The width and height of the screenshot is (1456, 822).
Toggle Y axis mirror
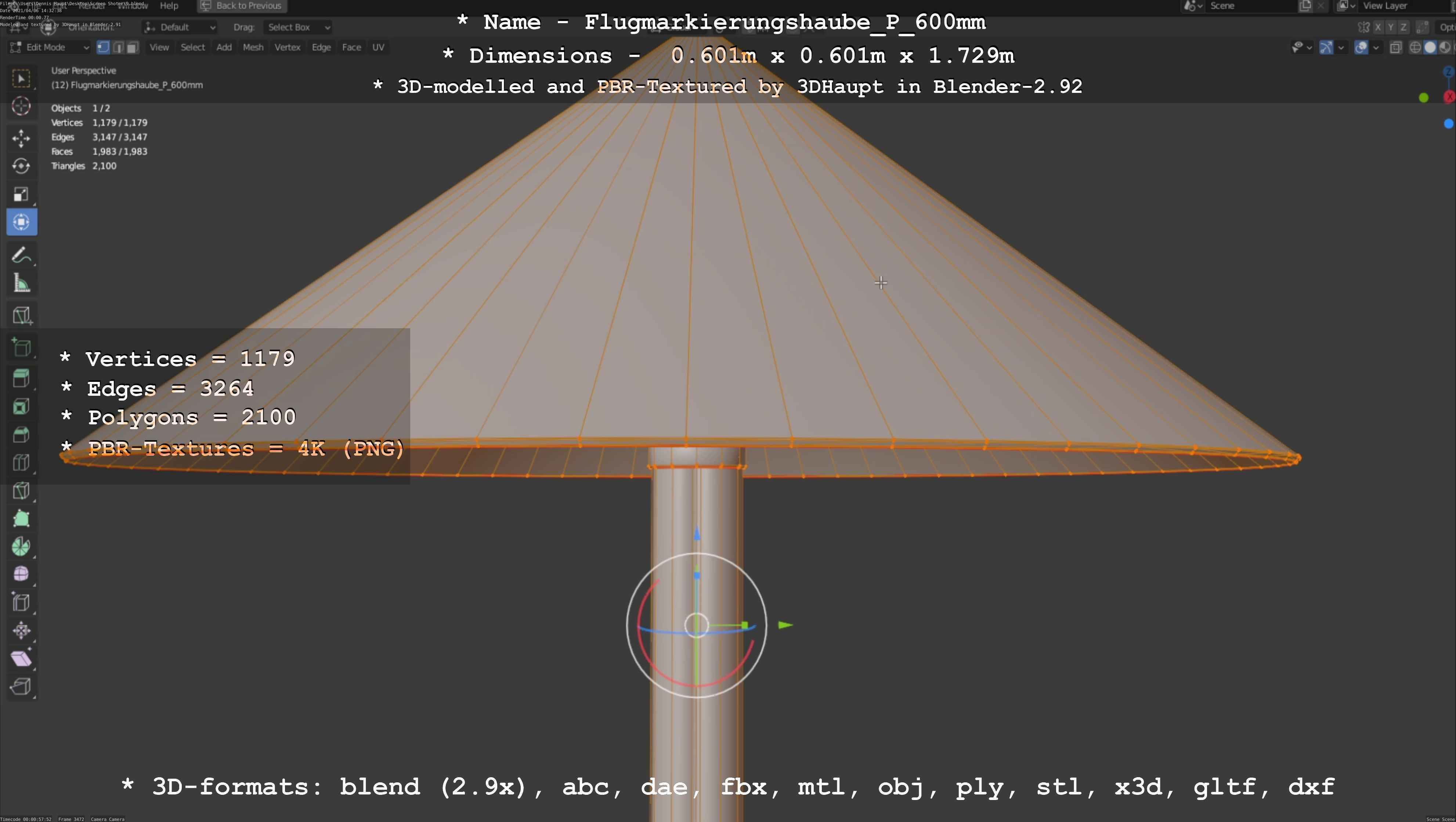click(x=1390, y=27)
